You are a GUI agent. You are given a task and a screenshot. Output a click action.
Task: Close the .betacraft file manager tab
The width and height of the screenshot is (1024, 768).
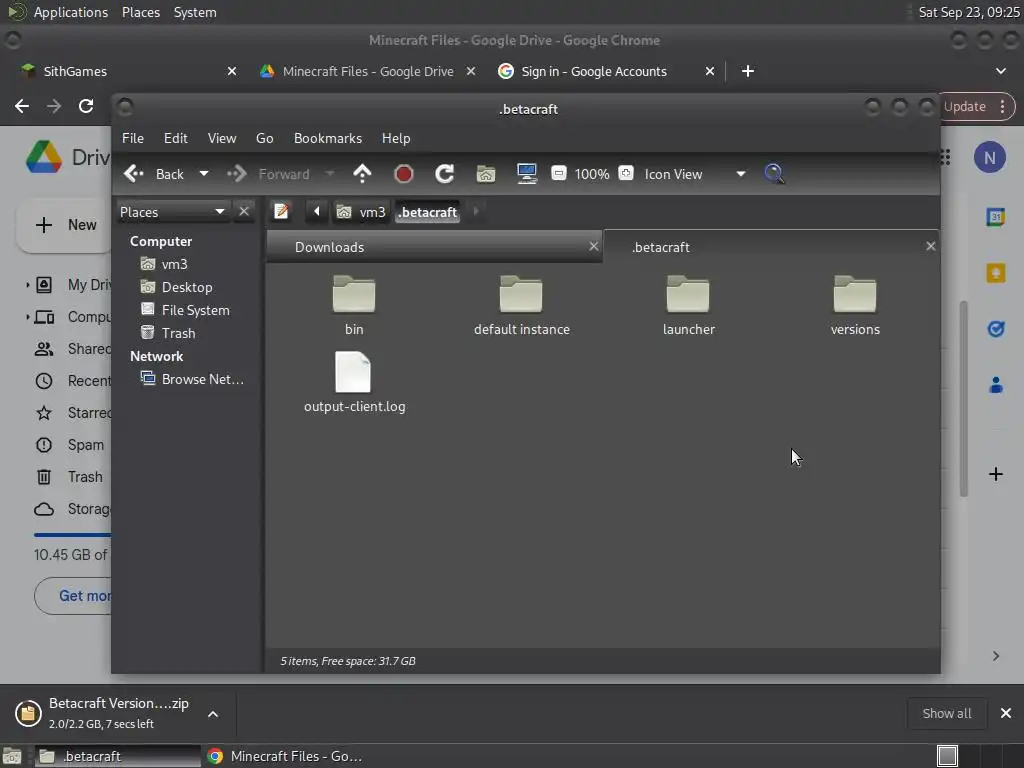coord(931,246)
